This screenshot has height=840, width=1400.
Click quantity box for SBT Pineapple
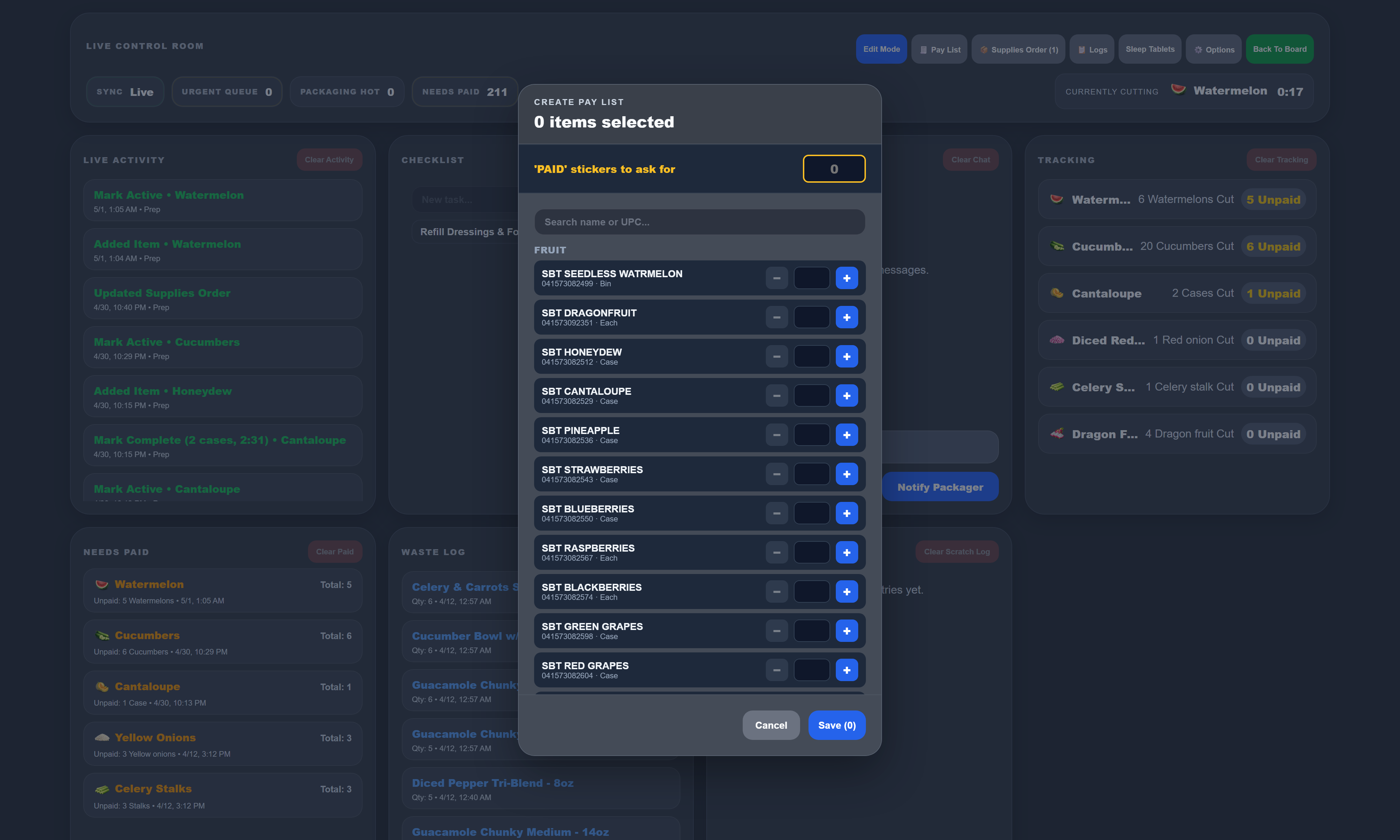pos(812,435)
